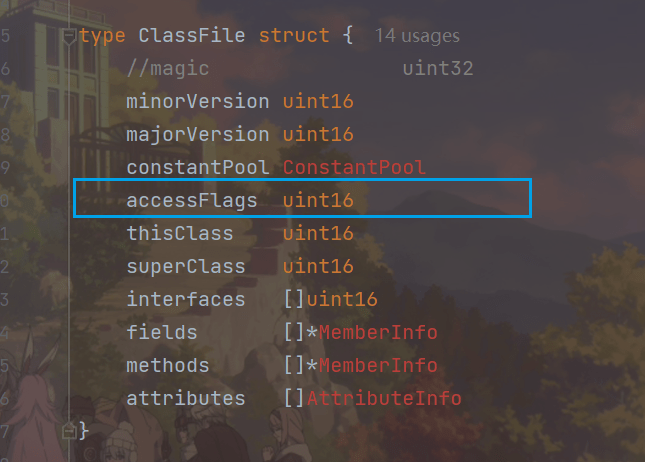The height and width of the screenshot is (462, 645).
Task: Click the majorVersion field name
Action: coord(197,135)
